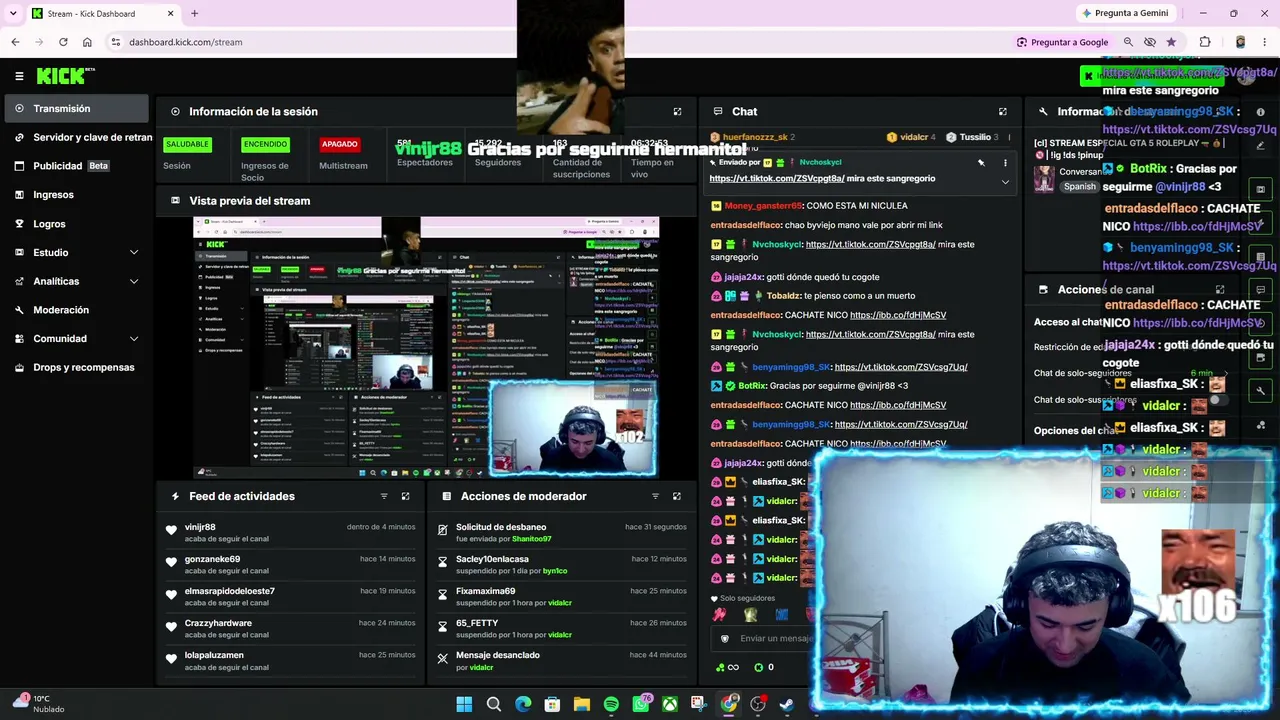The height and width of the screenshot is (720, 1280).
Task: Click the SALUDABLE session status badge
Action: pyautogui.click(x=187, y=144)
